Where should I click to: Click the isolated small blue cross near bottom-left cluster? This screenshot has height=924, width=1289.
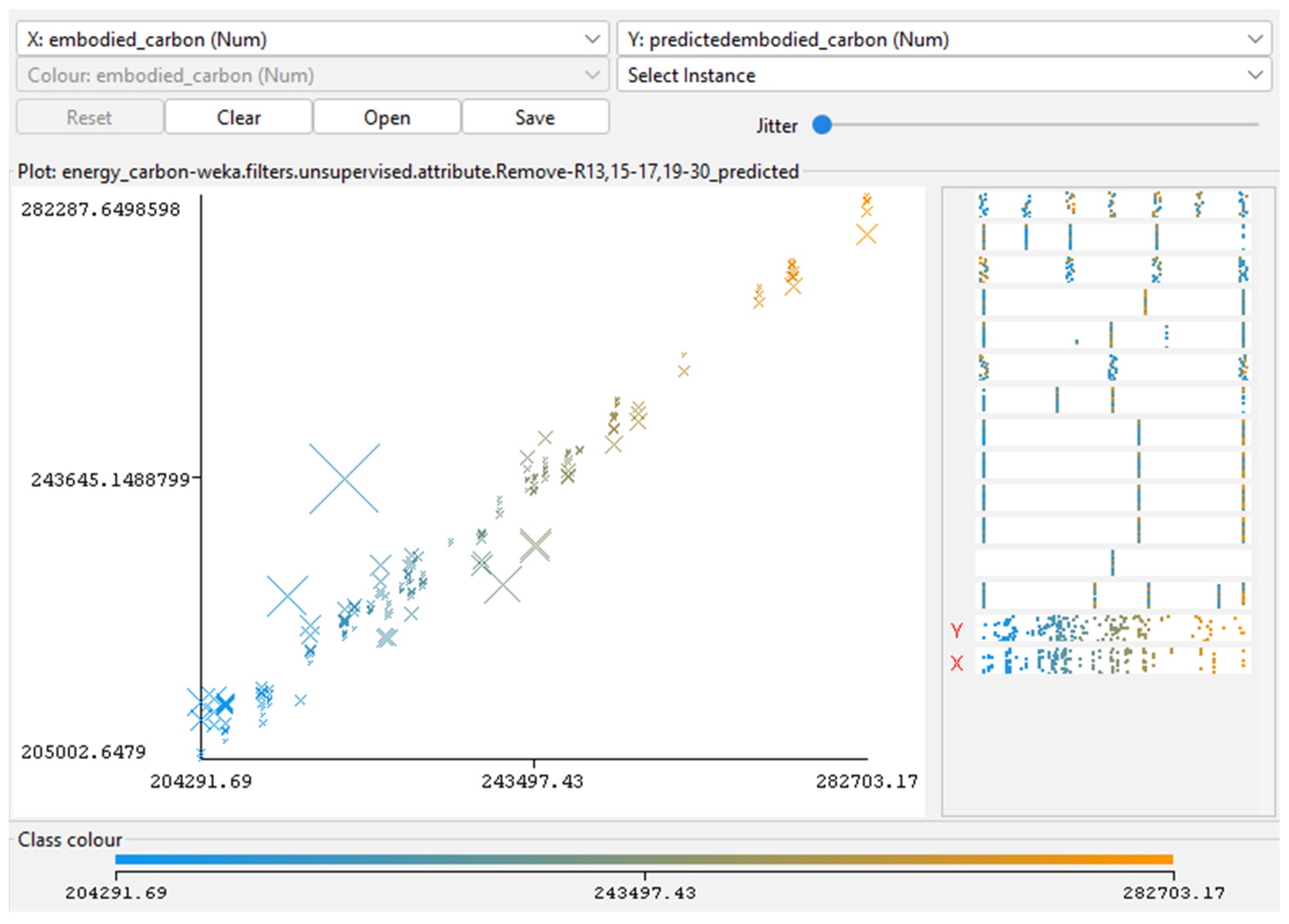coord(300,700)
